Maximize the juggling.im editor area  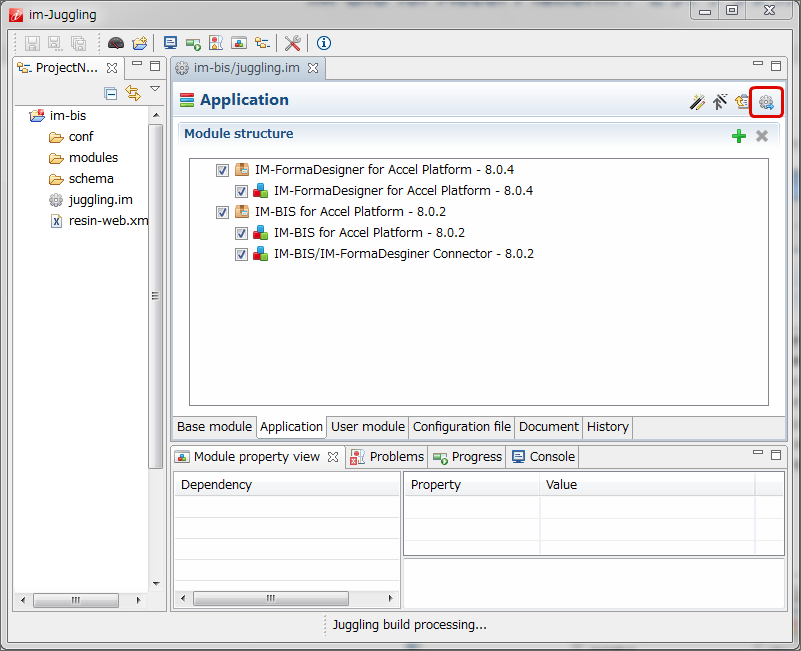point(776,66)
